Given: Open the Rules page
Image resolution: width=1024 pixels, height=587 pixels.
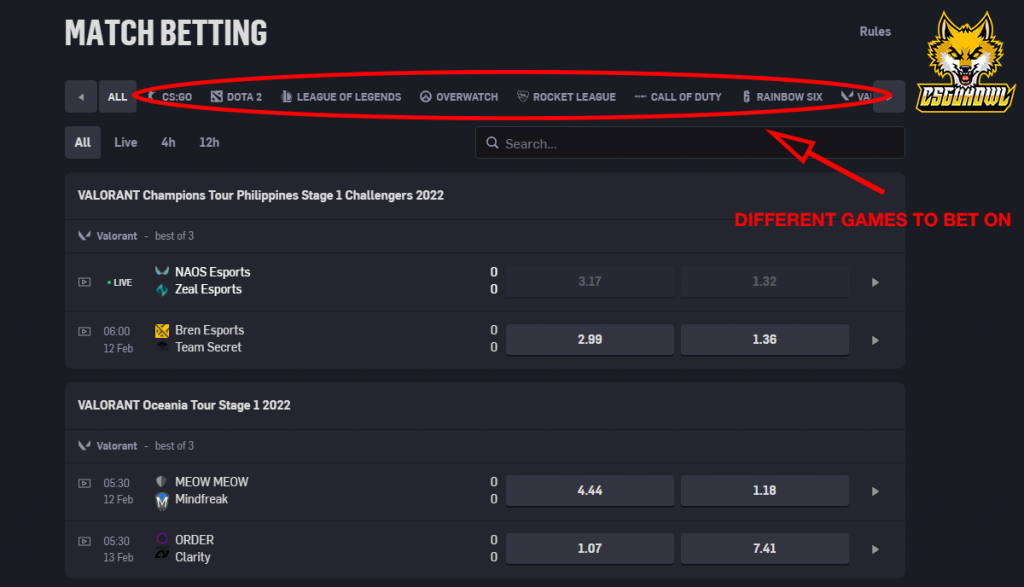Looking at the screenshot, I should 875,31.
